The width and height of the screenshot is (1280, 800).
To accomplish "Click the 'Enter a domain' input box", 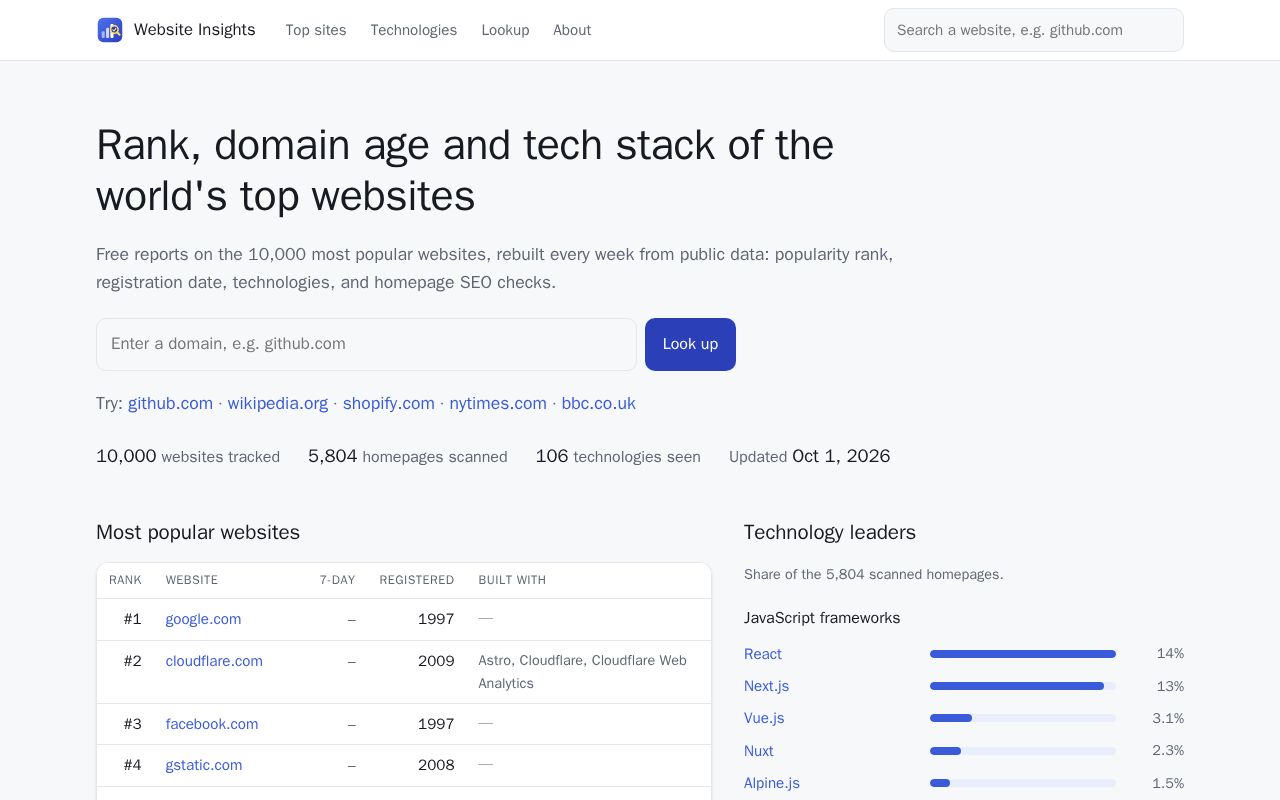I will tap(366, 344).
